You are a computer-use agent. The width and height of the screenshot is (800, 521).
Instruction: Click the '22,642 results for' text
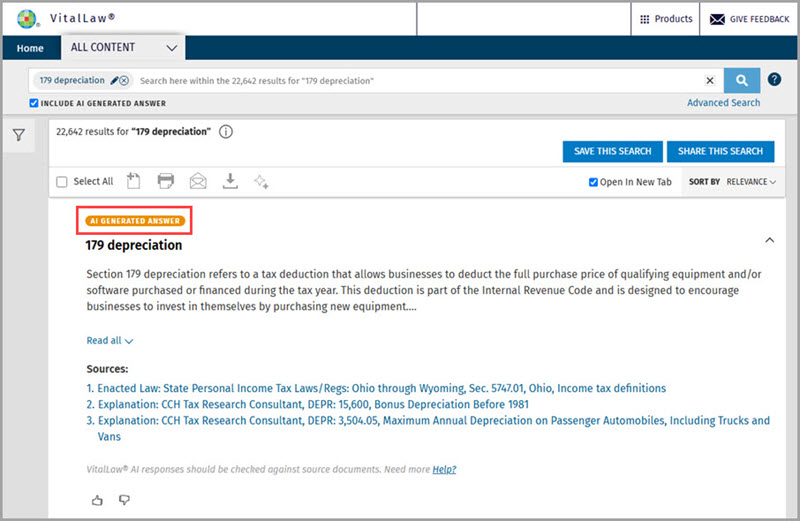[x=92, y=132]
